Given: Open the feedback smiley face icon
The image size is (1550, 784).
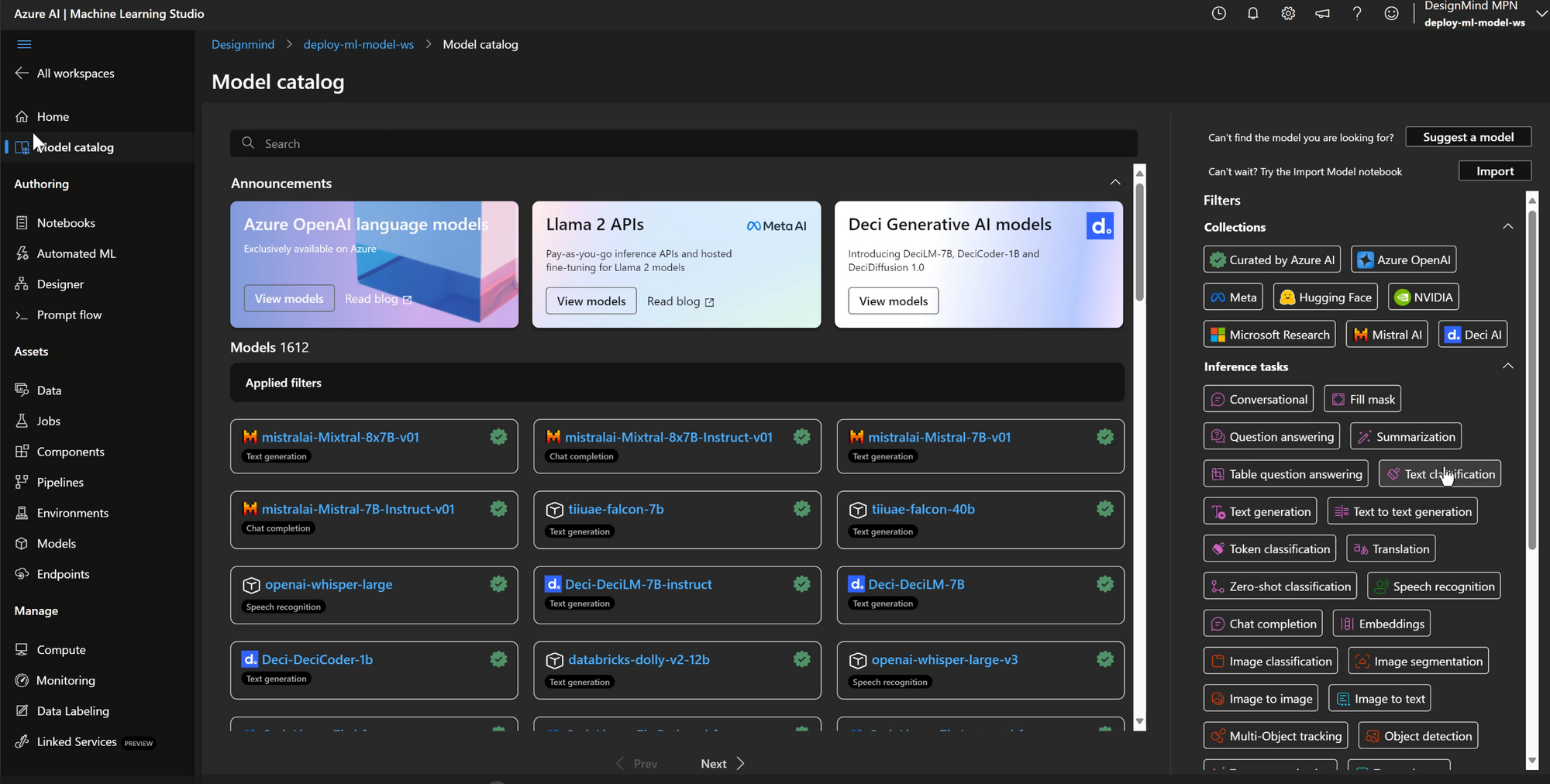Looking at the screenshot, I should point(1391,13).
